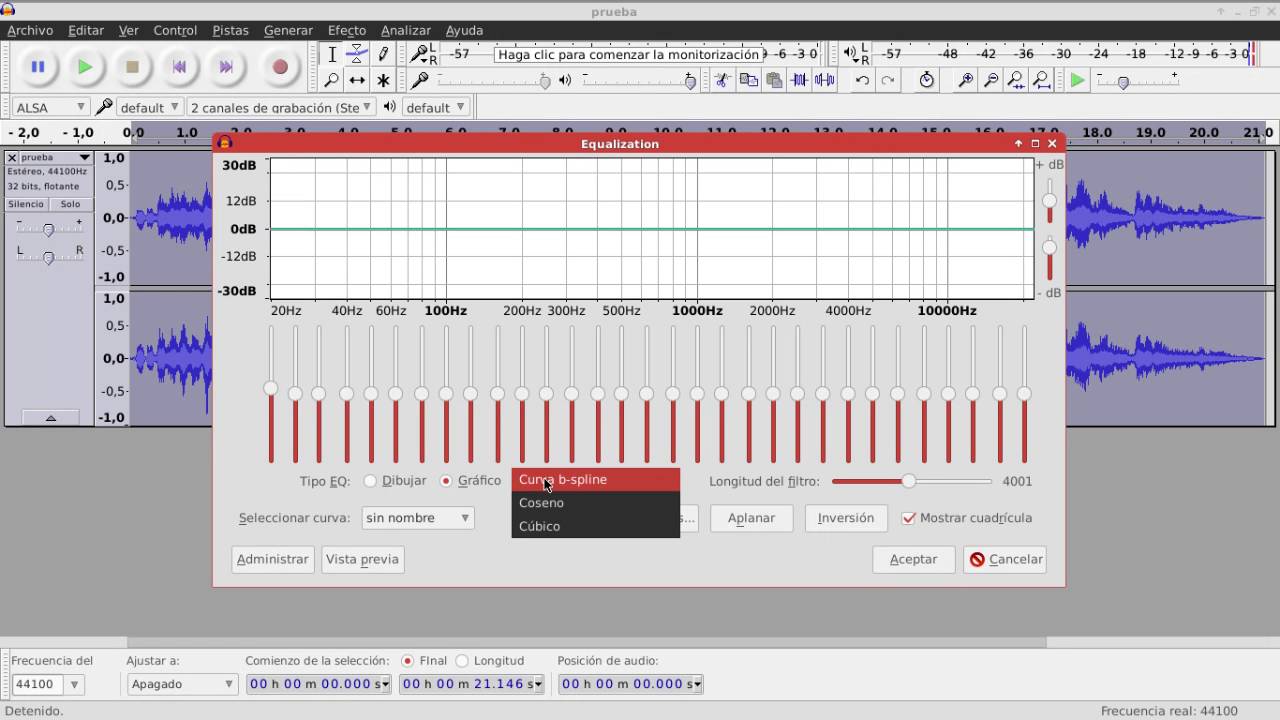Screen dimensions: 1280x720
Task: Adjust the Longitud del filtro slider
Action: [909, 481]
